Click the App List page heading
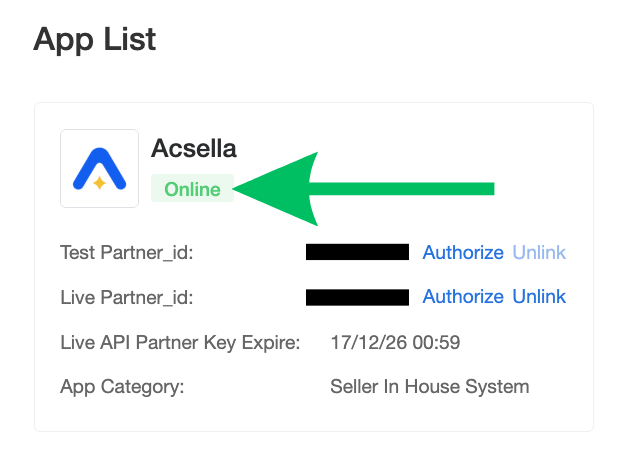The height and width of the screenshot is (460, 630). 95,40
